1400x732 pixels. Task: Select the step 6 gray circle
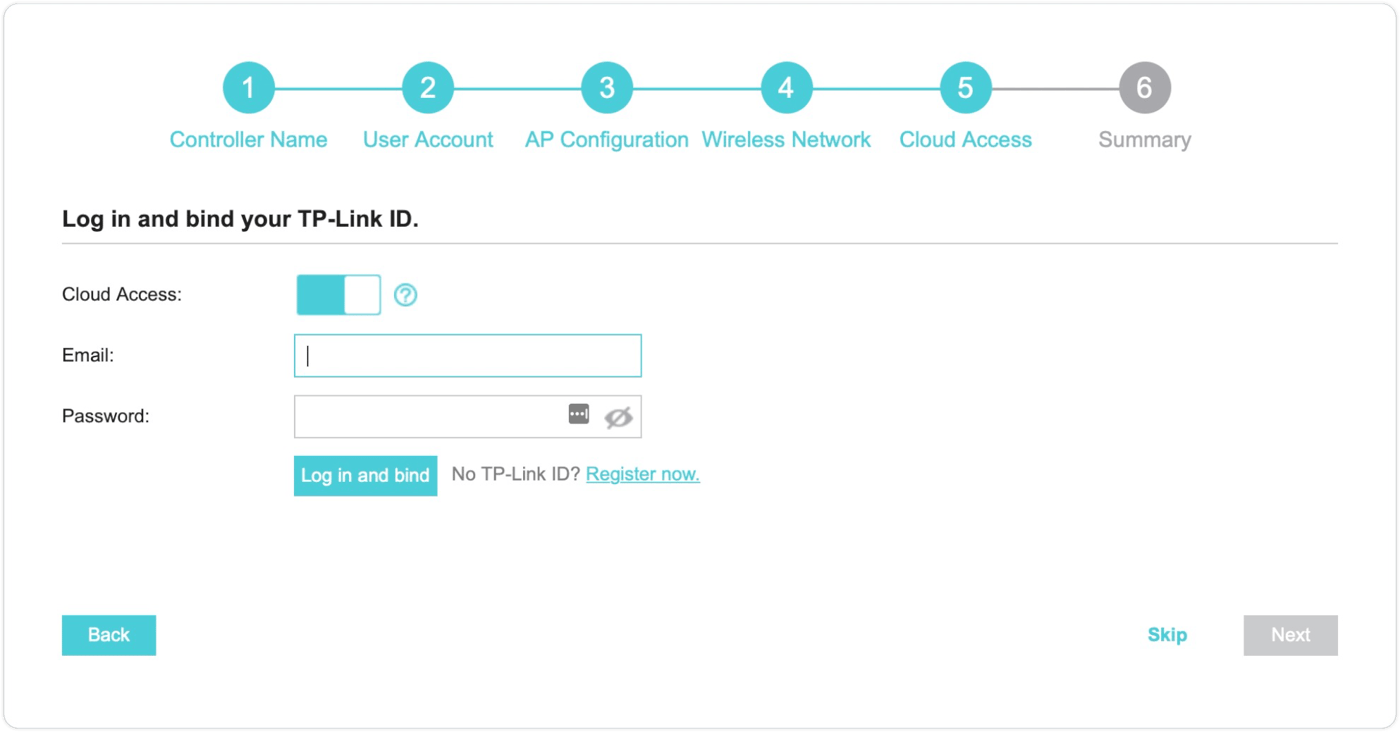coord(1144,88)
